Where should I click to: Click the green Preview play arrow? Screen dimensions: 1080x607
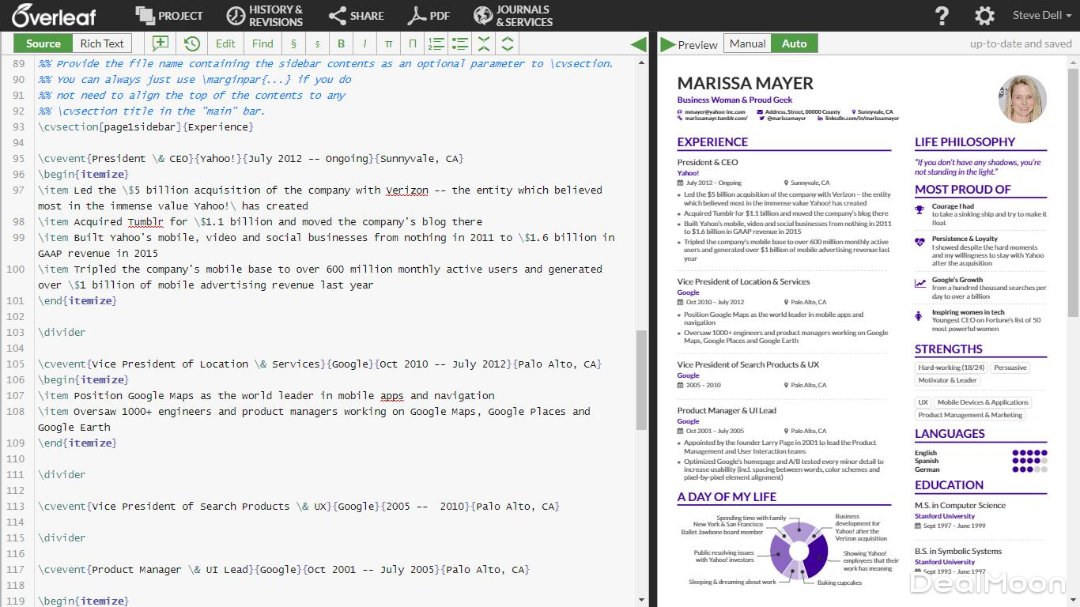(x=667, y=44)
